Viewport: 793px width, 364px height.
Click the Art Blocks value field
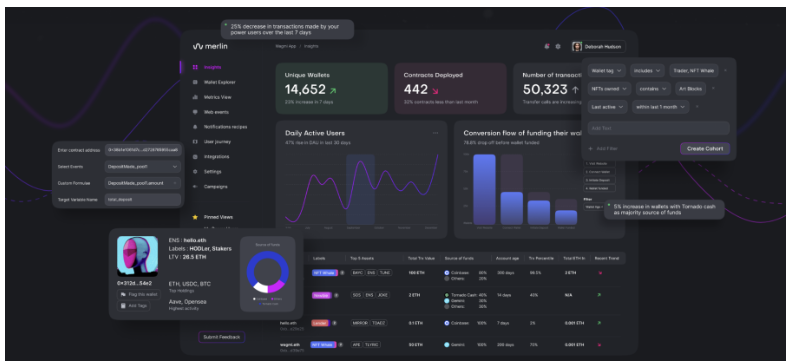point(691,88)
